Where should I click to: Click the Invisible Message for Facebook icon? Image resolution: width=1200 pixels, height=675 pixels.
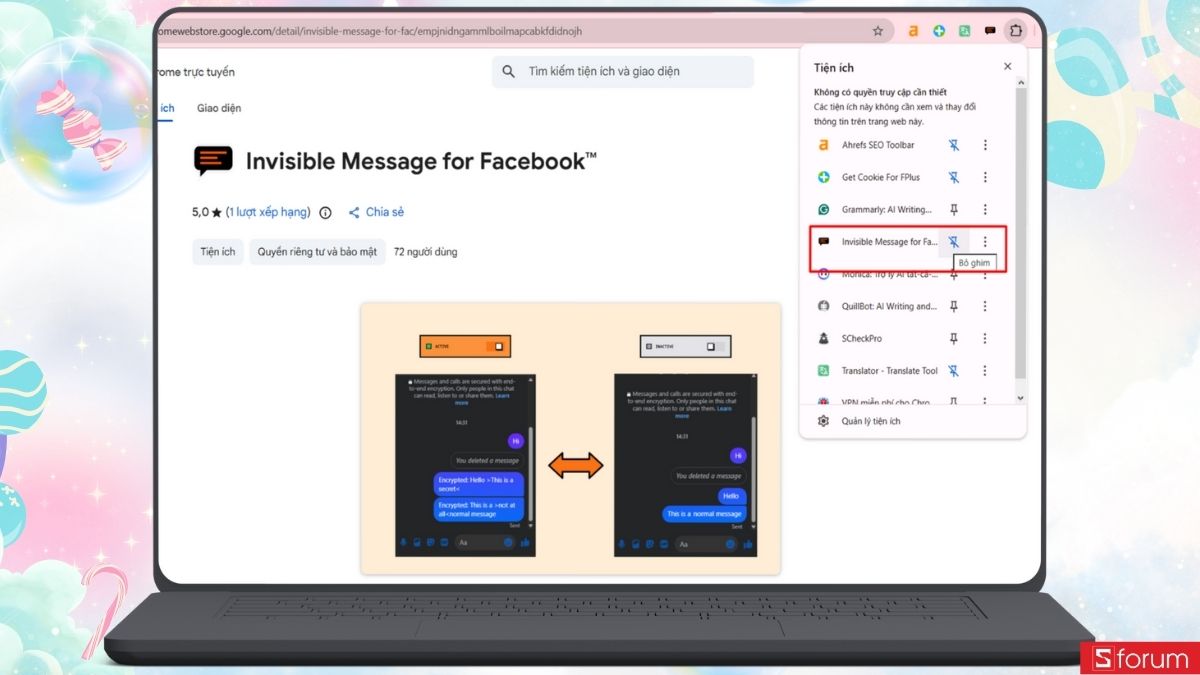click(879, 241)
